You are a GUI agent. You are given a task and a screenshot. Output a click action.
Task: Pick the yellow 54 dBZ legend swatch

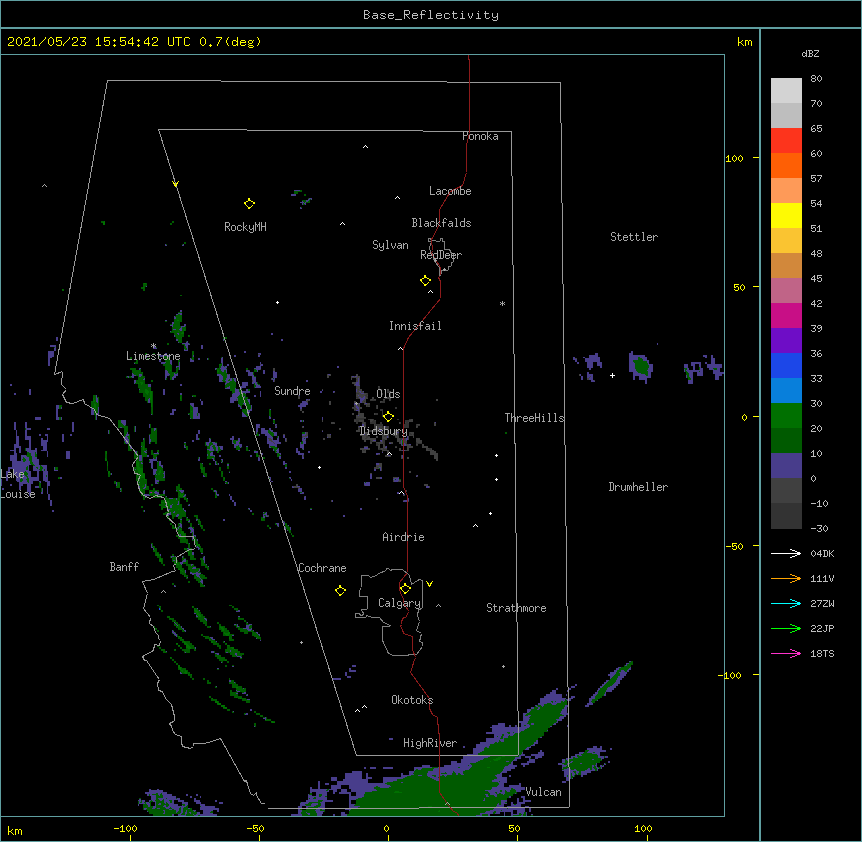(x=786, y=215)
